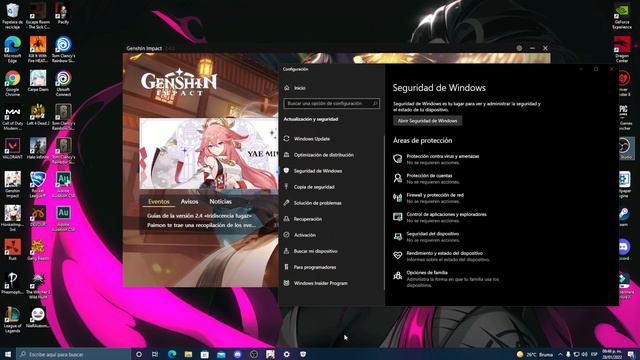Click virus protection shield icon
Image resolution: width=640 pixels, height=360 pixels.
[398, 159]
